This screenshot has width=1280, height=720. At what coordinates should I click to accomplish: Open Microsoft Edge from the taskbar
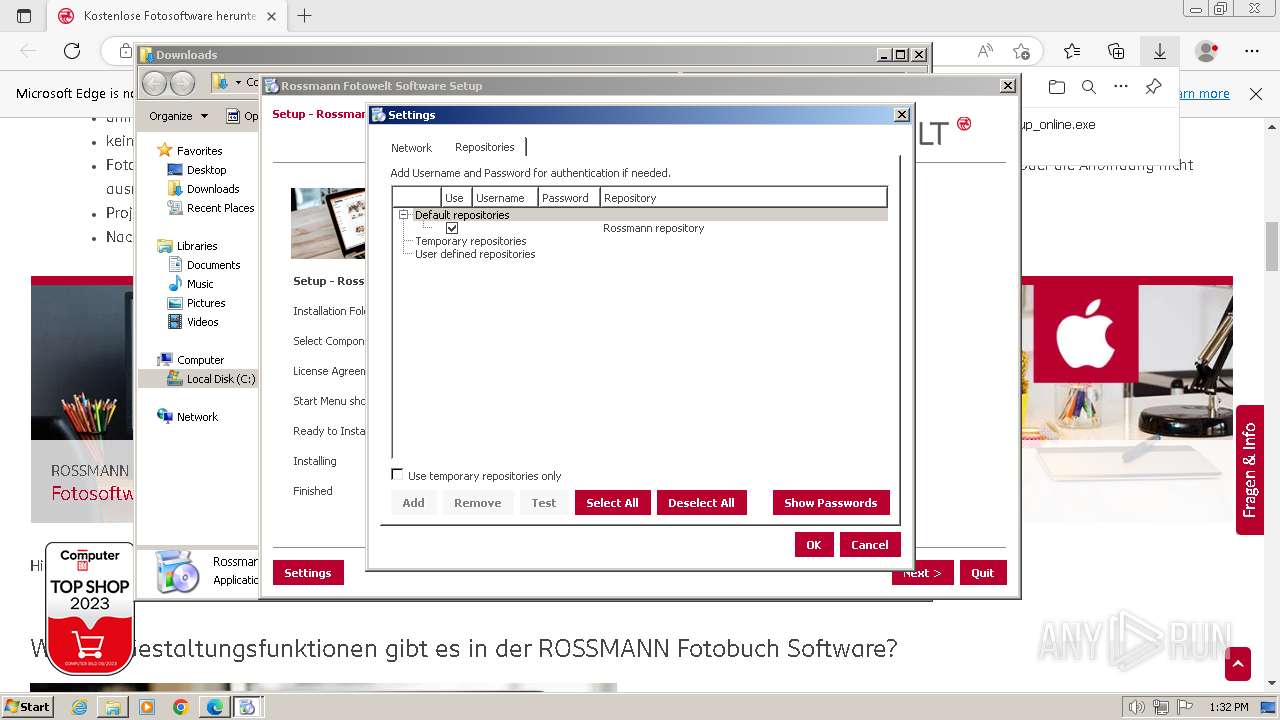click(214, 707)
